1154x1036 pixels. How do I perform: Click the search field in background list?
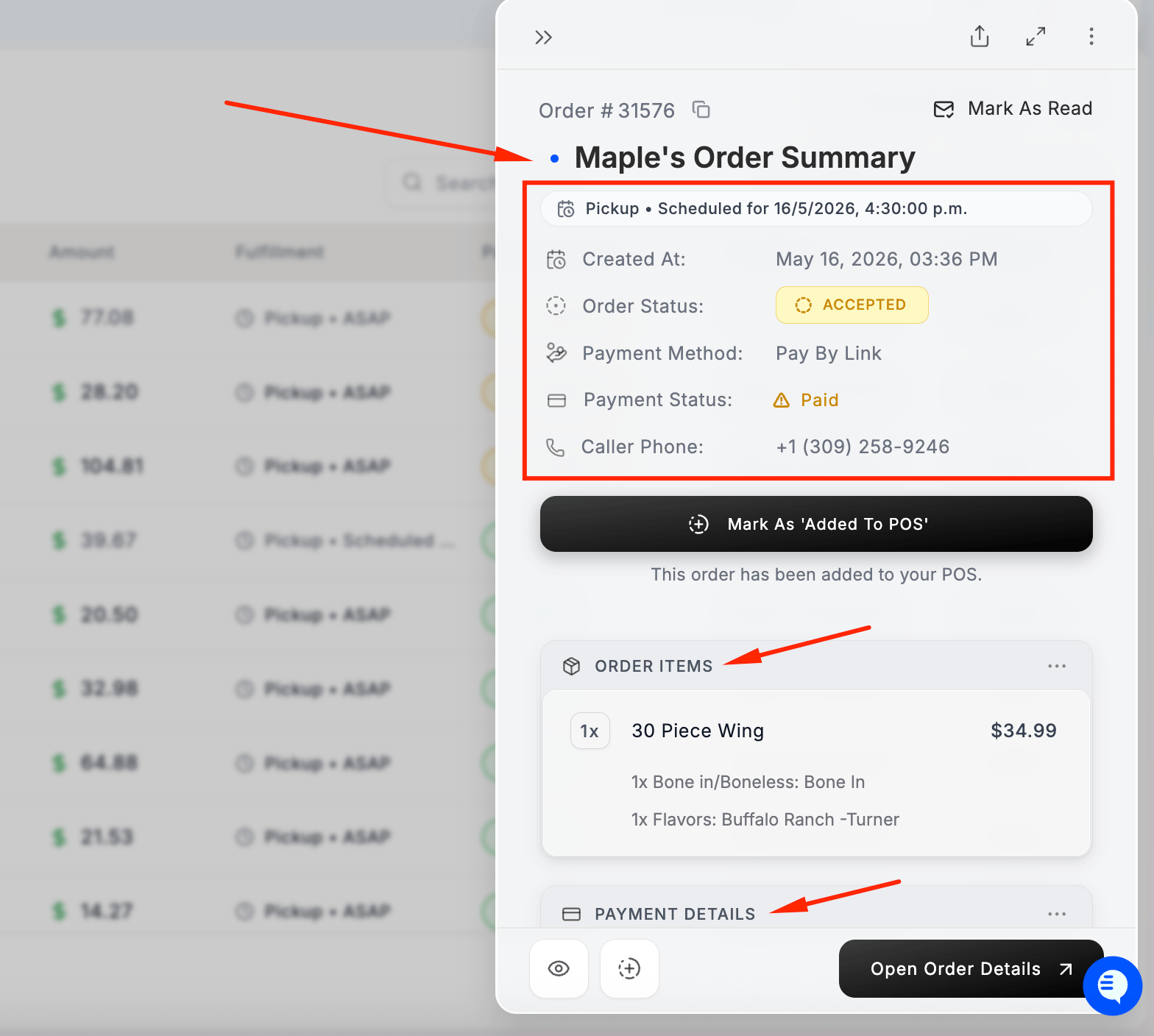[x=442, y=182]
